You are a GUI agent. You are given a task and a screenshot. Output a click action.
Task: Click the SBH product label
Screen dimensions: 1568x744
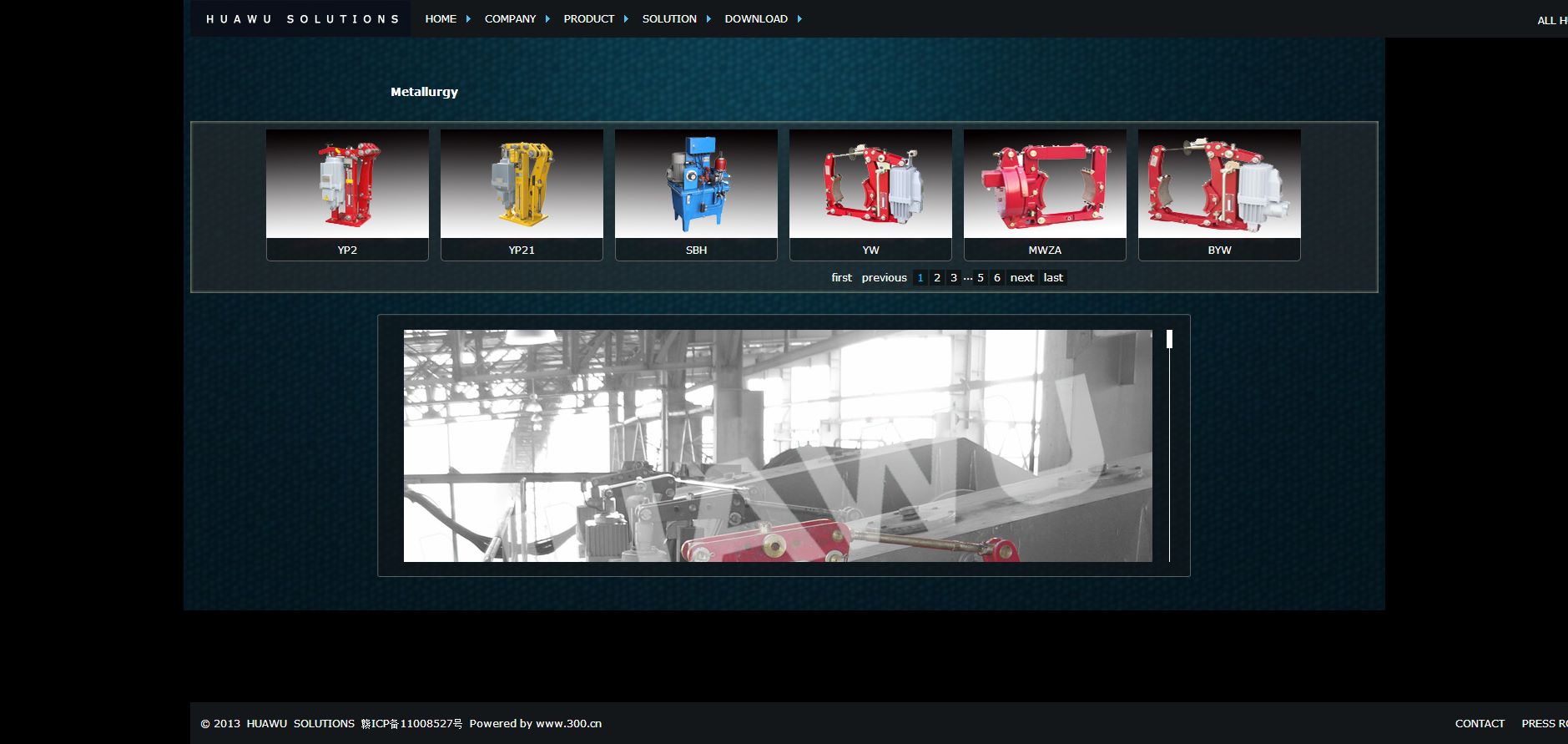(696, 250)
